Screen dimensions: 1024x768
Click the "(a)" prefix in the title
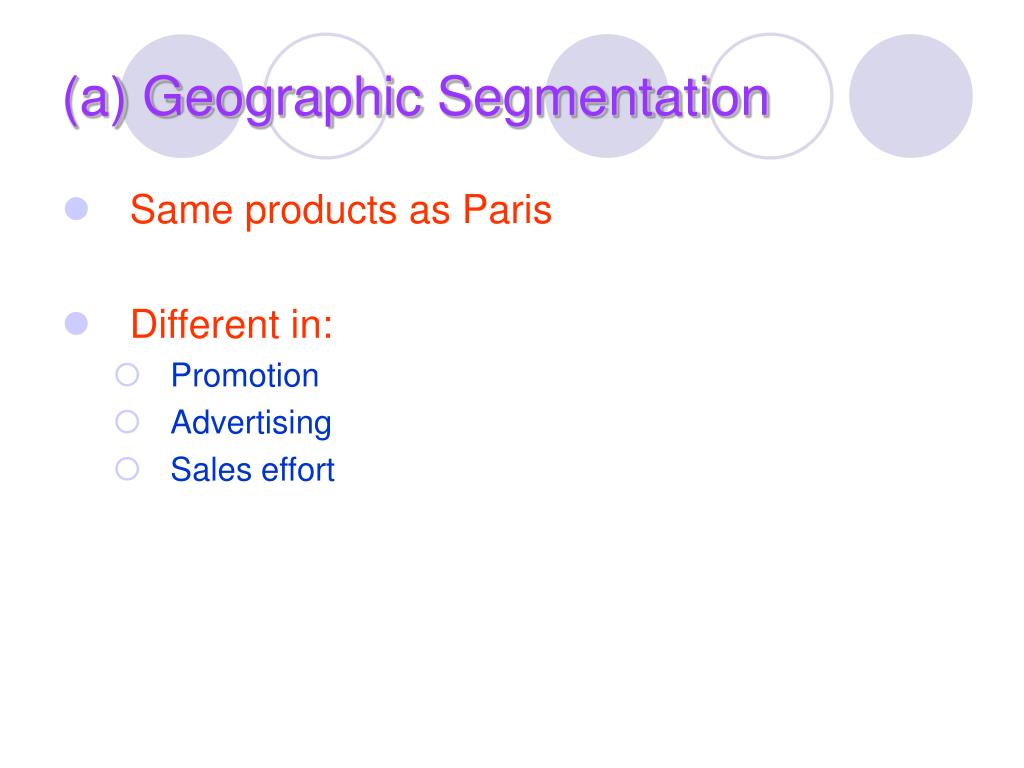point(97,98)
